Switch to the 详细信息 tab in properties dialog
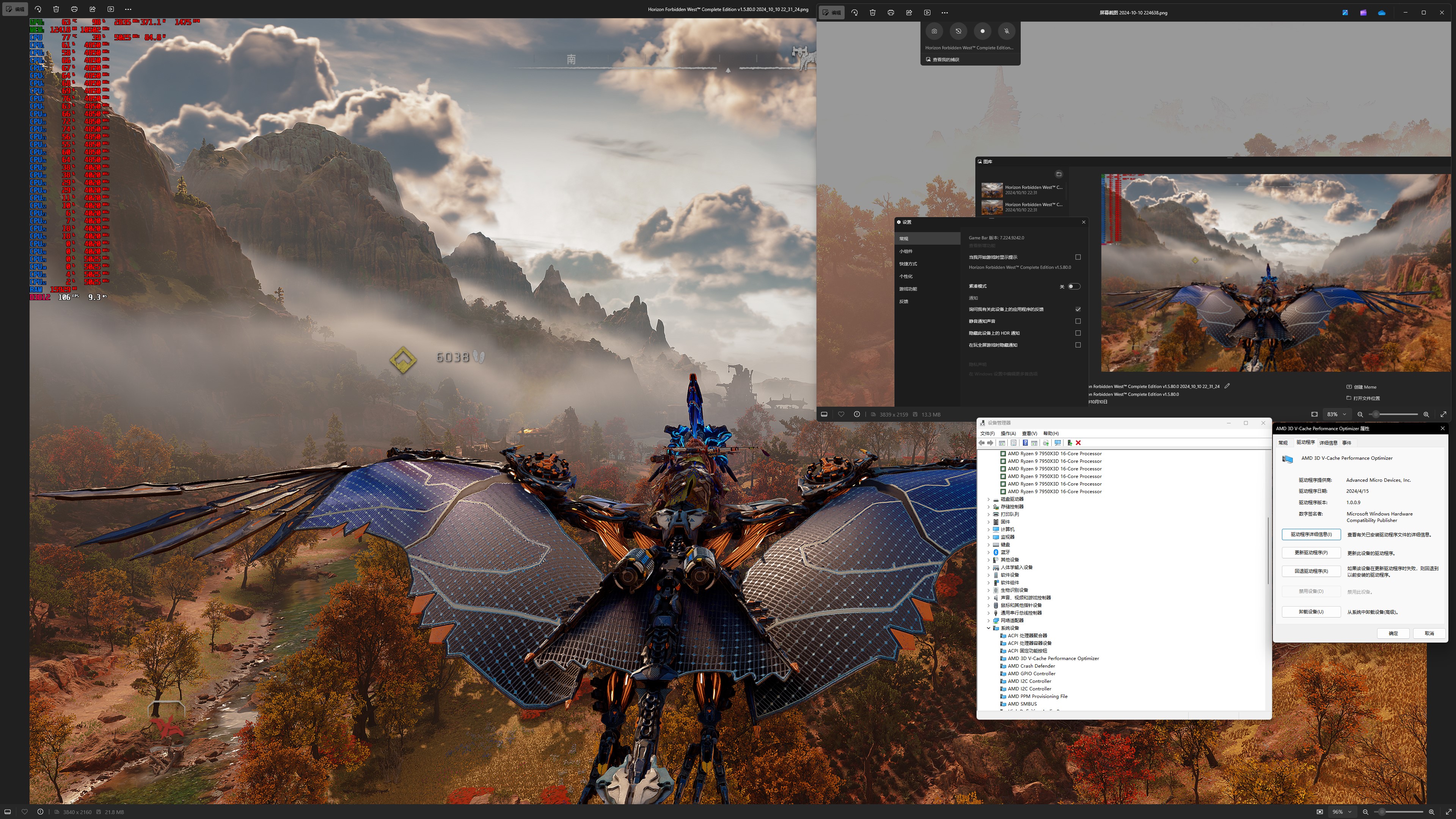Screen dimensions: 1456x819 tap(1328, 443)
